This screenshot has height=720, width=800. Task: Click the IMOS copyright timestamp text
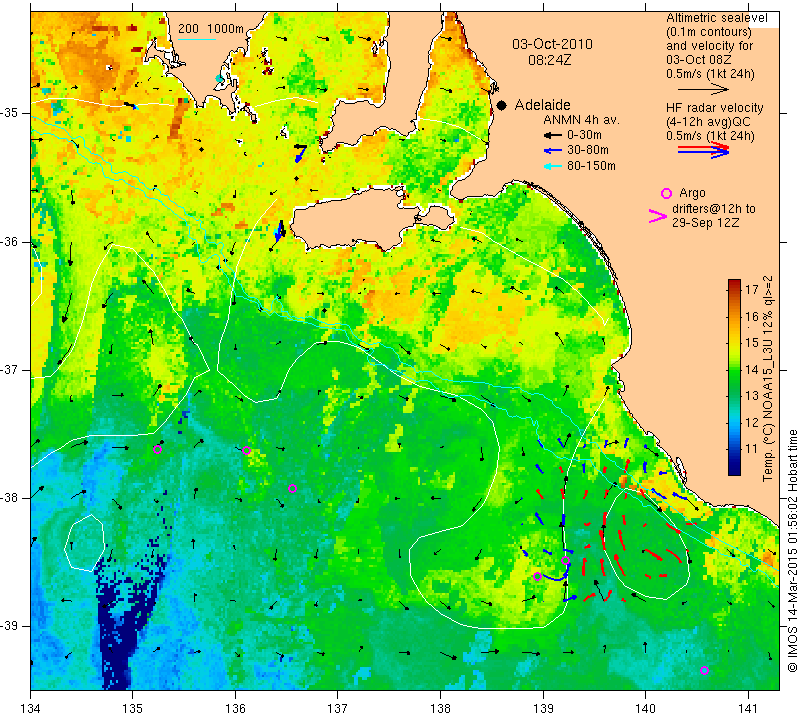coord(792,550)
